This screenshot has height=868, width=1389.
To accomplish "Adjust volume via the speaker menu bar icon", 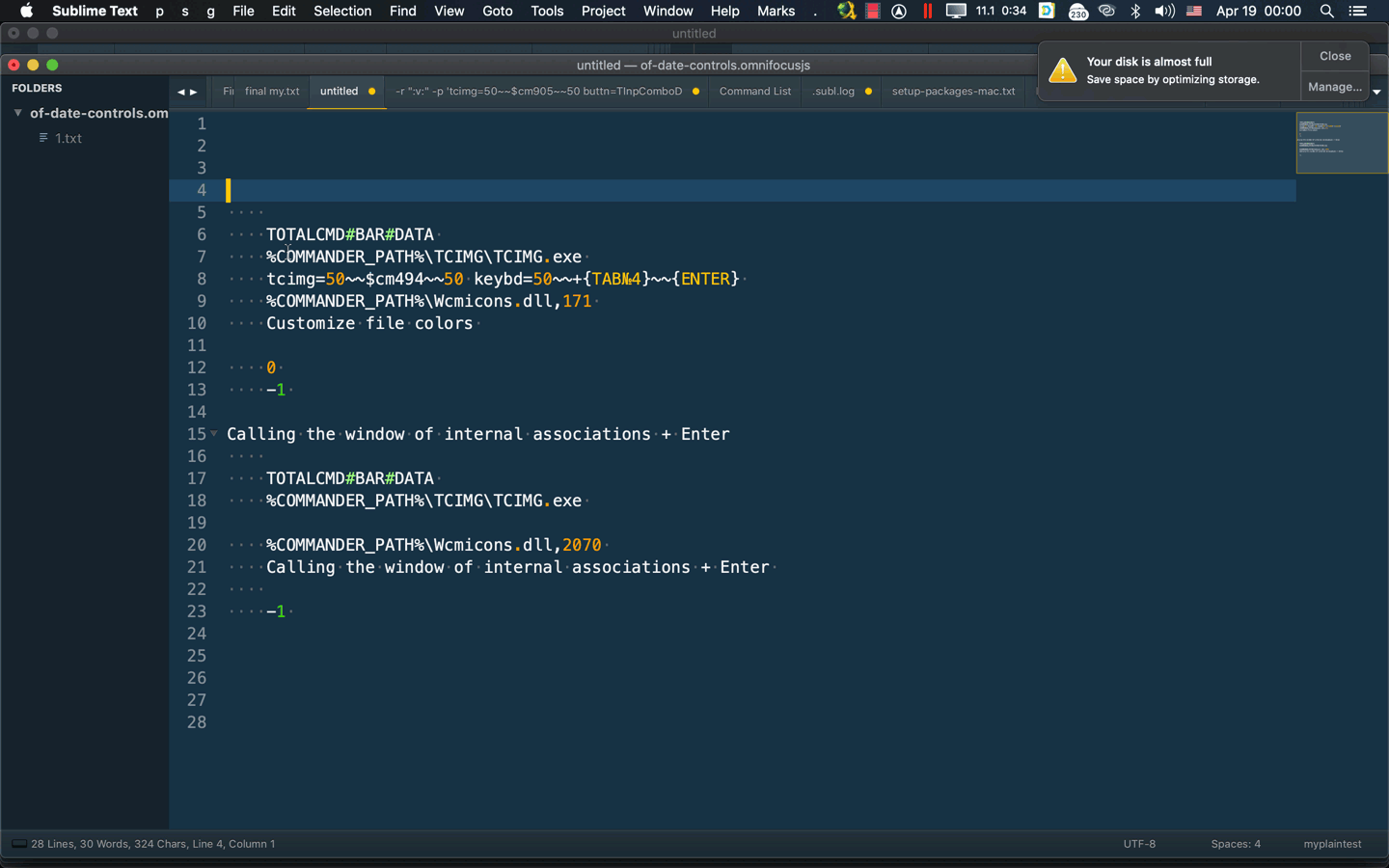I will (x=1163, y=11).
